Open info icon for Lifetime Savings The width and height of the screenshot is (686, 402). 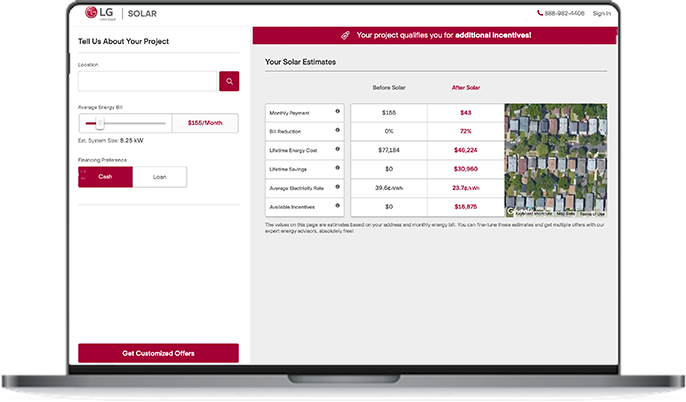(x=337, y=168)
